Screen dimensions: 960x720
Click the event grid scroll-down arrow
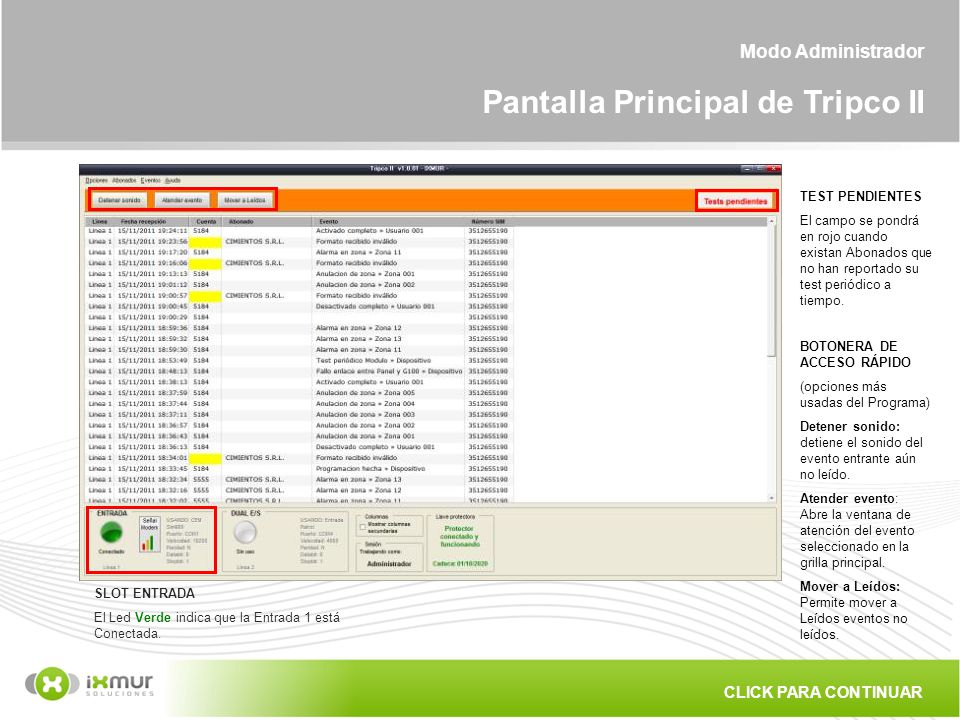click(x=771, y=498)
